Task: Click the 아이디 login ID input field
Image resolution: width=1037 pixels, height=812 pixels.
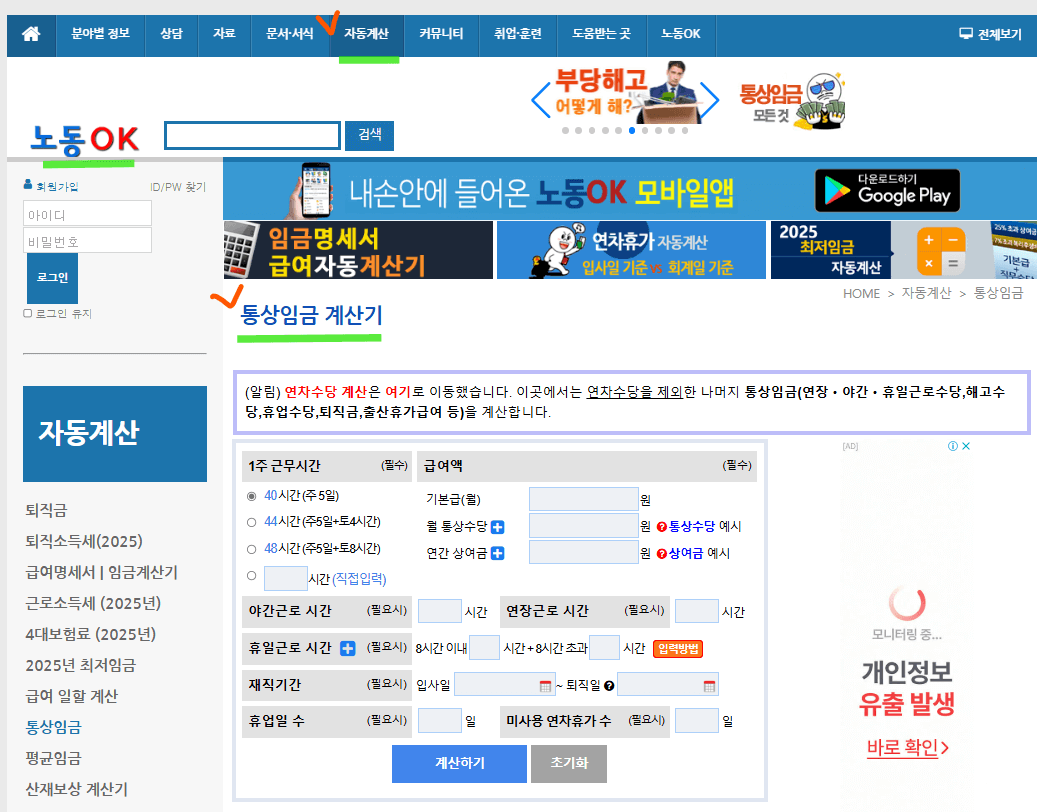Action: coord(87,213)
